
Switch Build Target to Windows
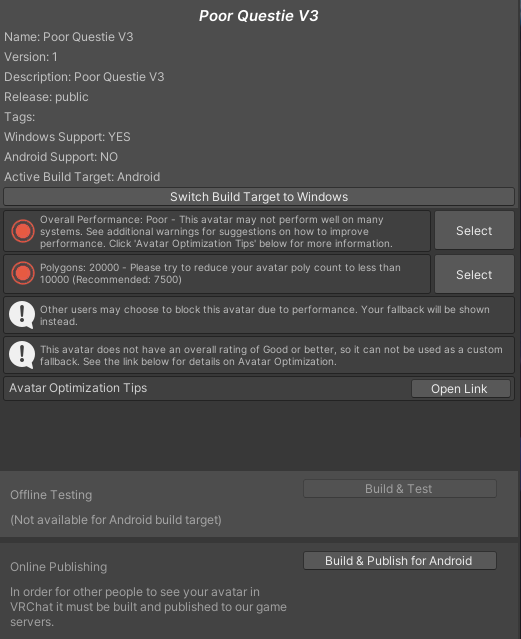pos(259,197)
